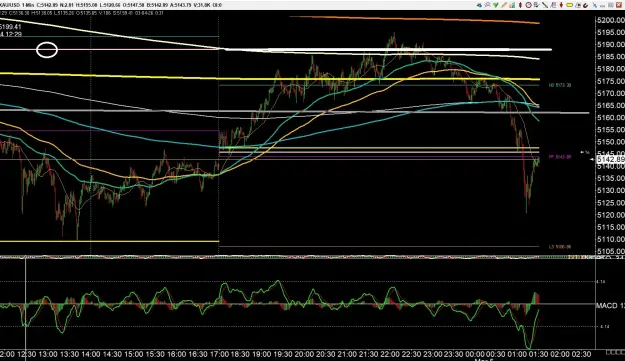Click the round clock toolbar icon
The width and height of the screenshot is (625, 361).
point(529,5)
